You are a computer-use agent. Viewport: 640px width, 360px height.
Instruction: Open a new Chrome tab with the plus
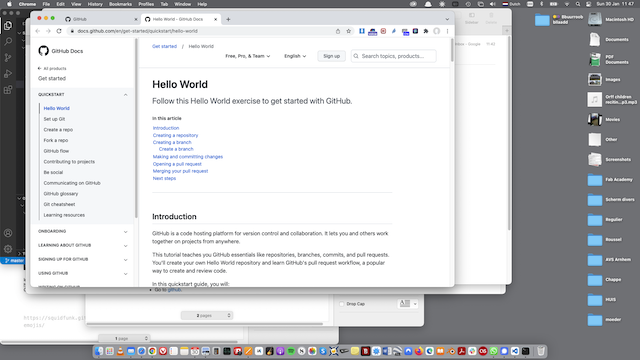228,19
